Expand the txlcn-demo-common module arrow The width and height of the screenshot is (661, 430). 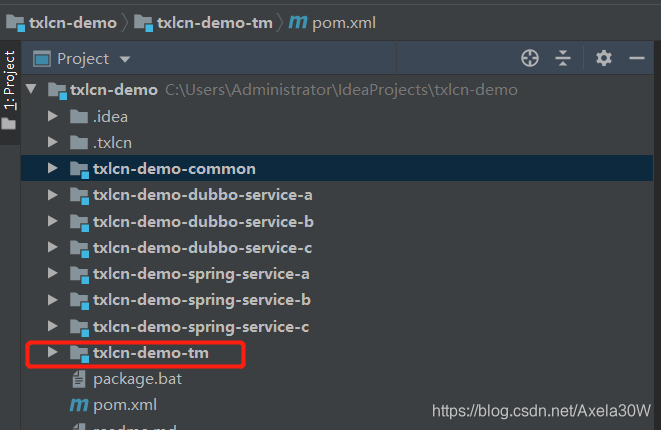pos(54,169)
